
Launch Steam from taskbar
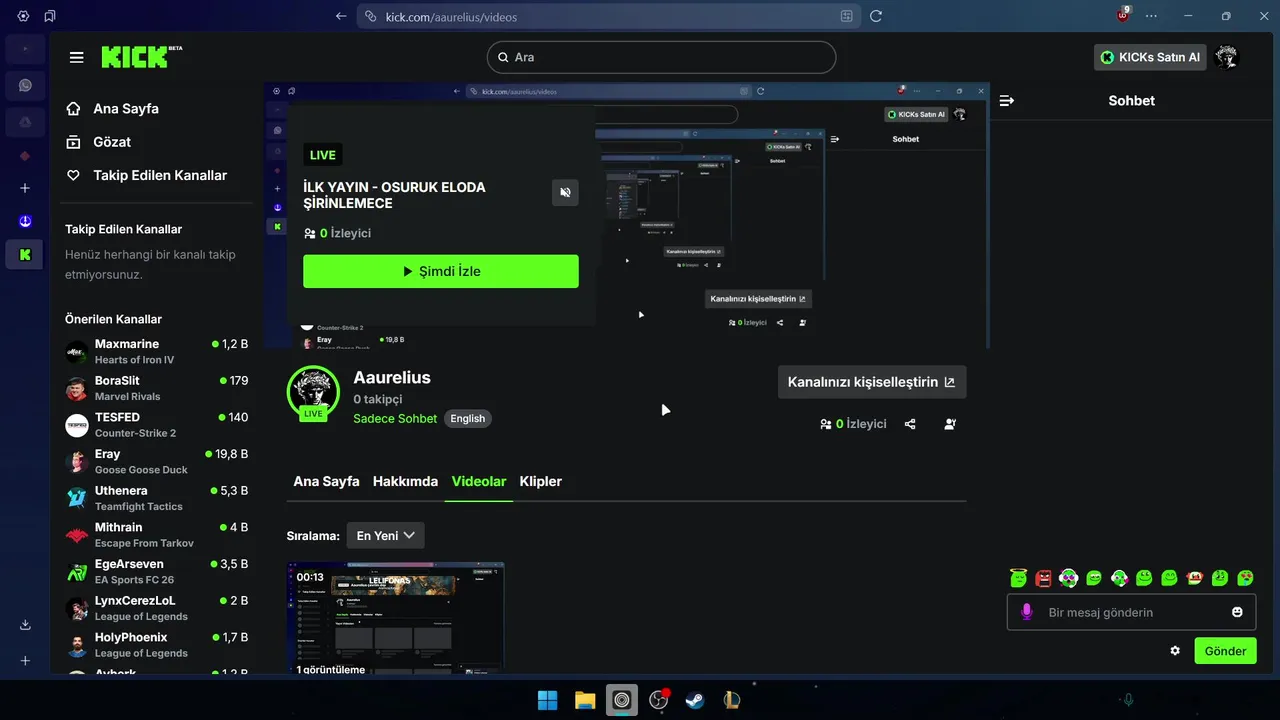[x=694, y=700]
